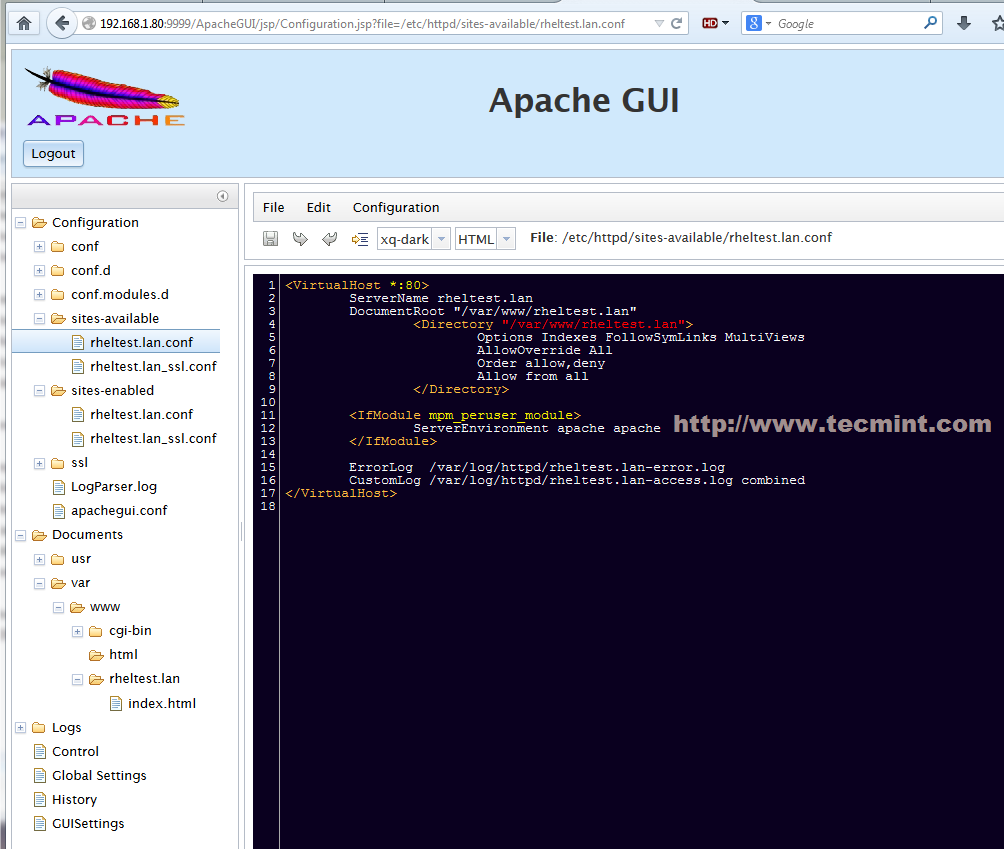Click the browser downloads arrow icon

tap(964, 23)
